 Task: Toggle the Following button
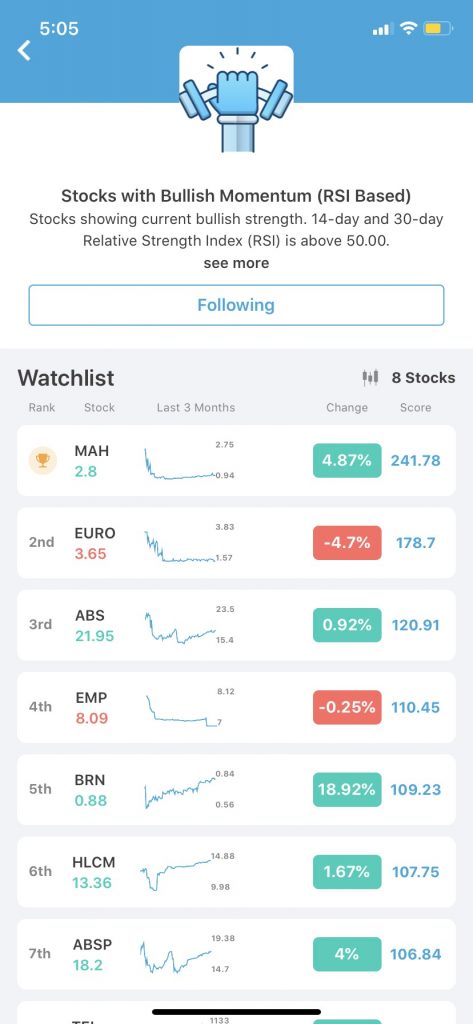tap(236, 305)
